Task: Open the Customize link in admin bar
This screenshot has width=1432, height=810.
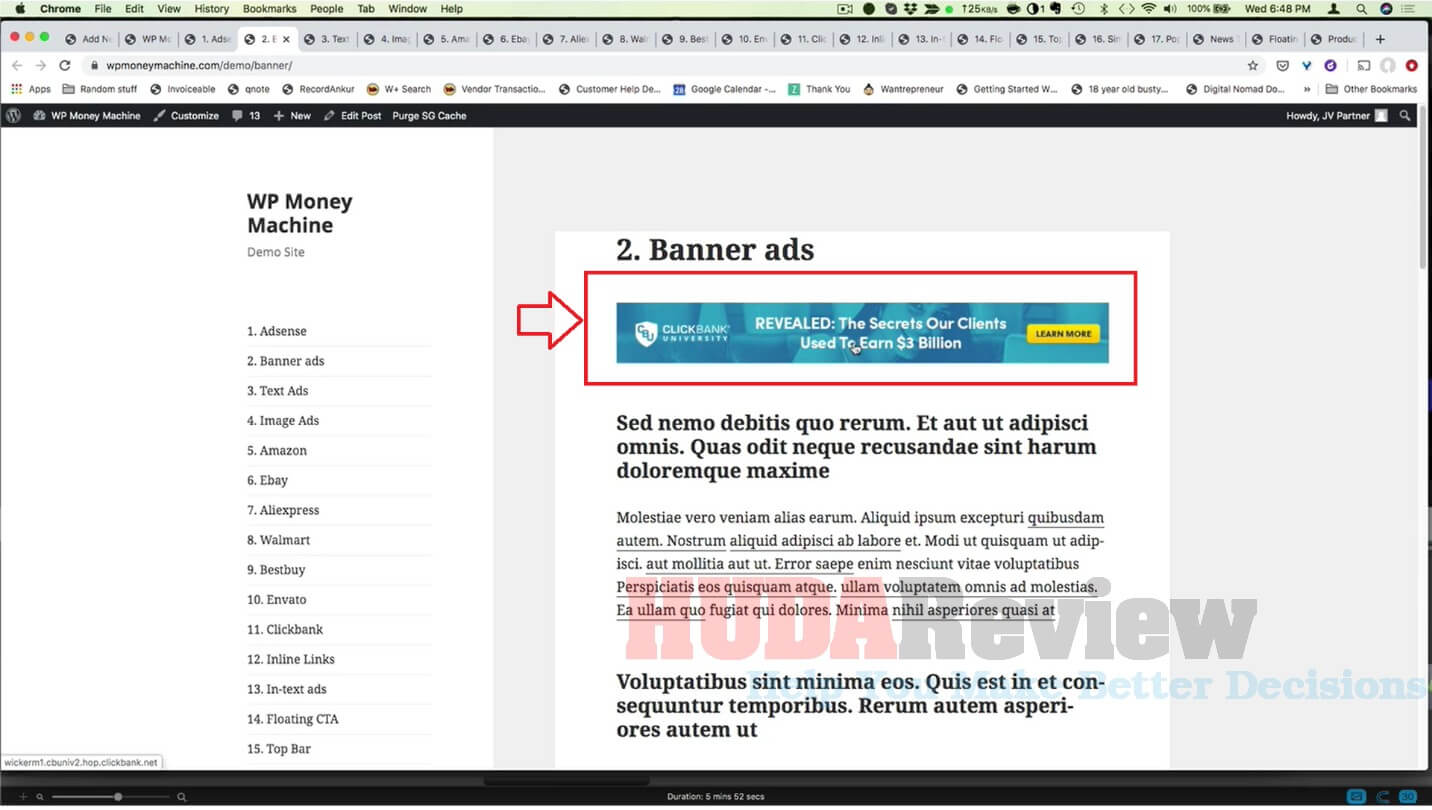Action: coord(186,115)
